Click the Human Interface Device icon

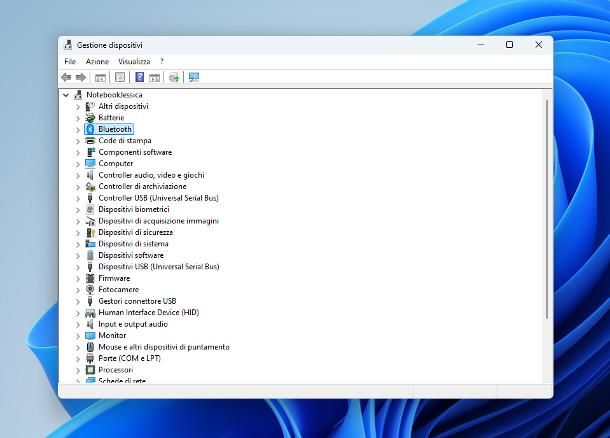pos(90,312)
